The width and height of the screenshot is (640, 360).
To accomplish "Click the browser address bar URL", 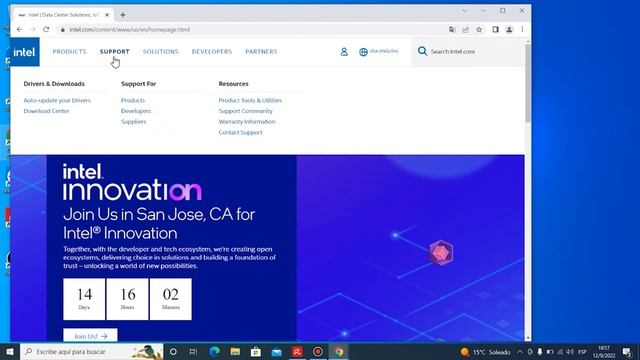I will click(129, 29).
